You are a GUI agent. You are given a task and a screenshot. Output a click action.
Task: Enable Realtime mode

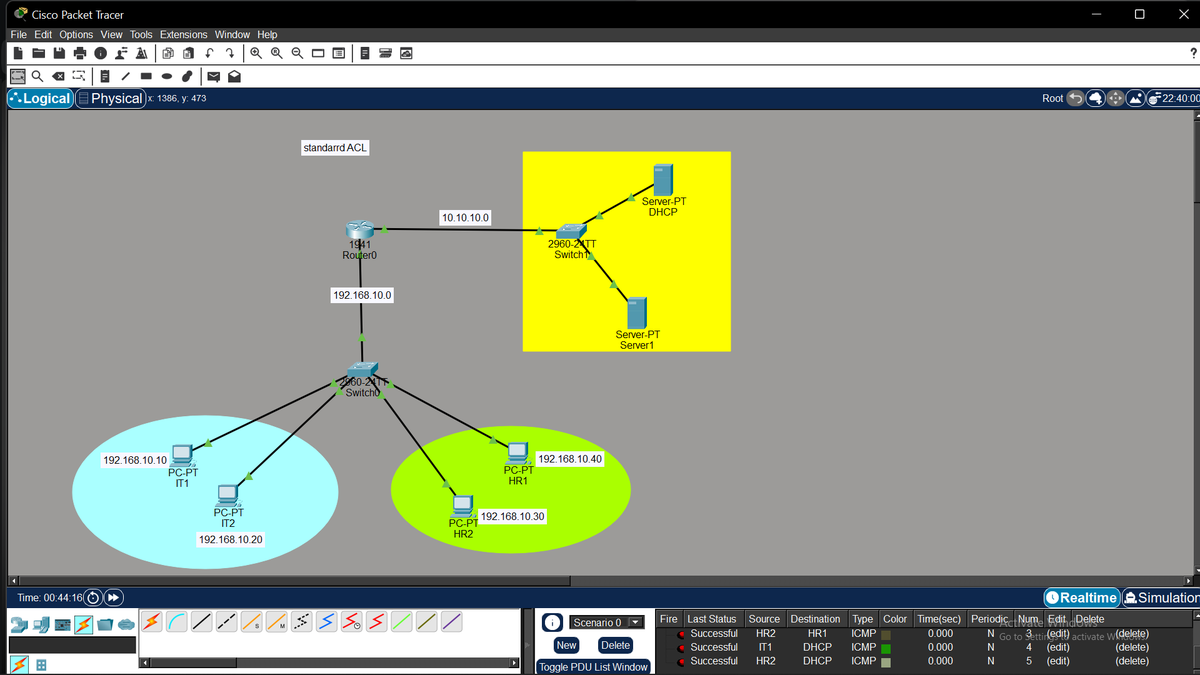[1081, 597]
